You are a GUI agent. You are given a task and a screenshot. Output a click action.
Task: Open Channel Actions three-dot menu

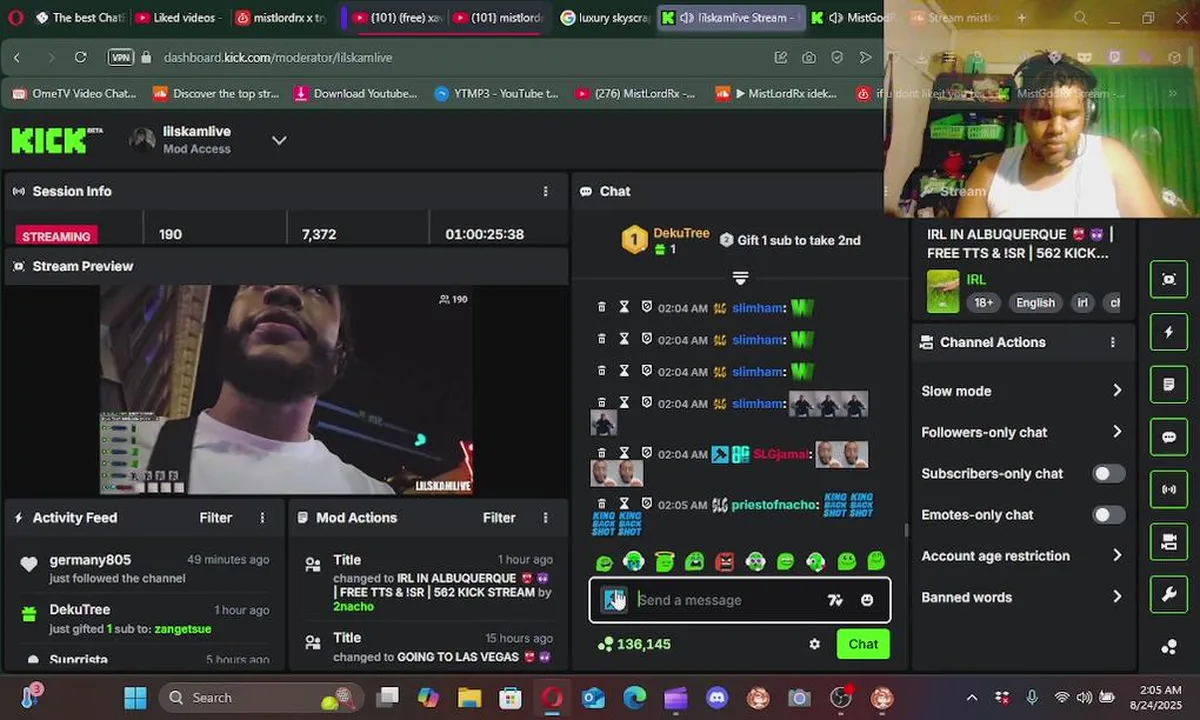click(1112, 342)
